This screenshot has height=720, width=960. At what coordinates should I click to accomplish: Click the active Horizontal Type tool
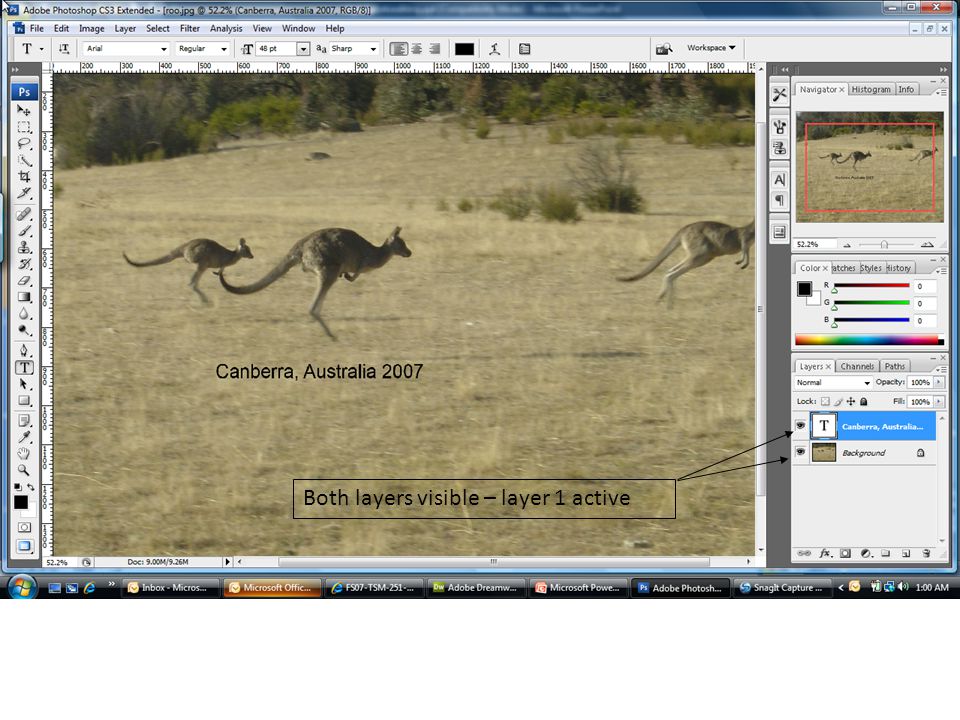24,367
